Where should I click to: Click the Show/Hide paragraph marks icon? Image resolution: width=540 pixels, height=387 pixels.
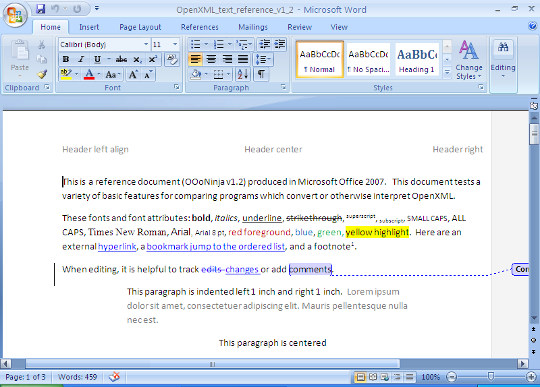(261, 74)
